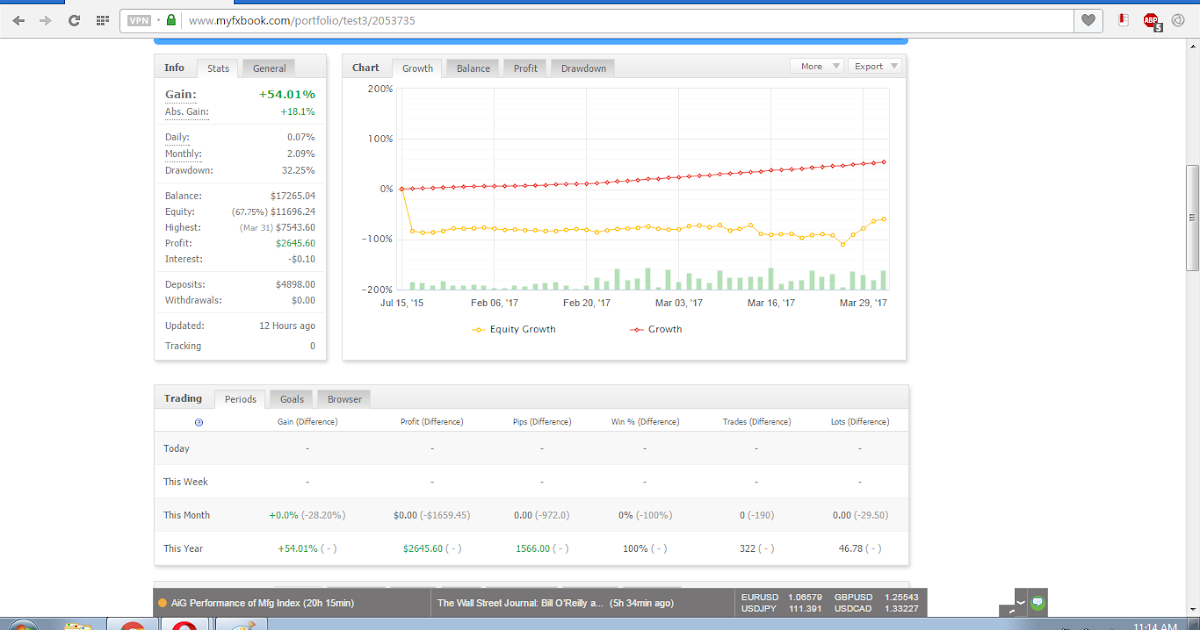Open the Adblock Plus extension icon
1200x630 pixels.
pyautogui.click(x=1150, y=19)
